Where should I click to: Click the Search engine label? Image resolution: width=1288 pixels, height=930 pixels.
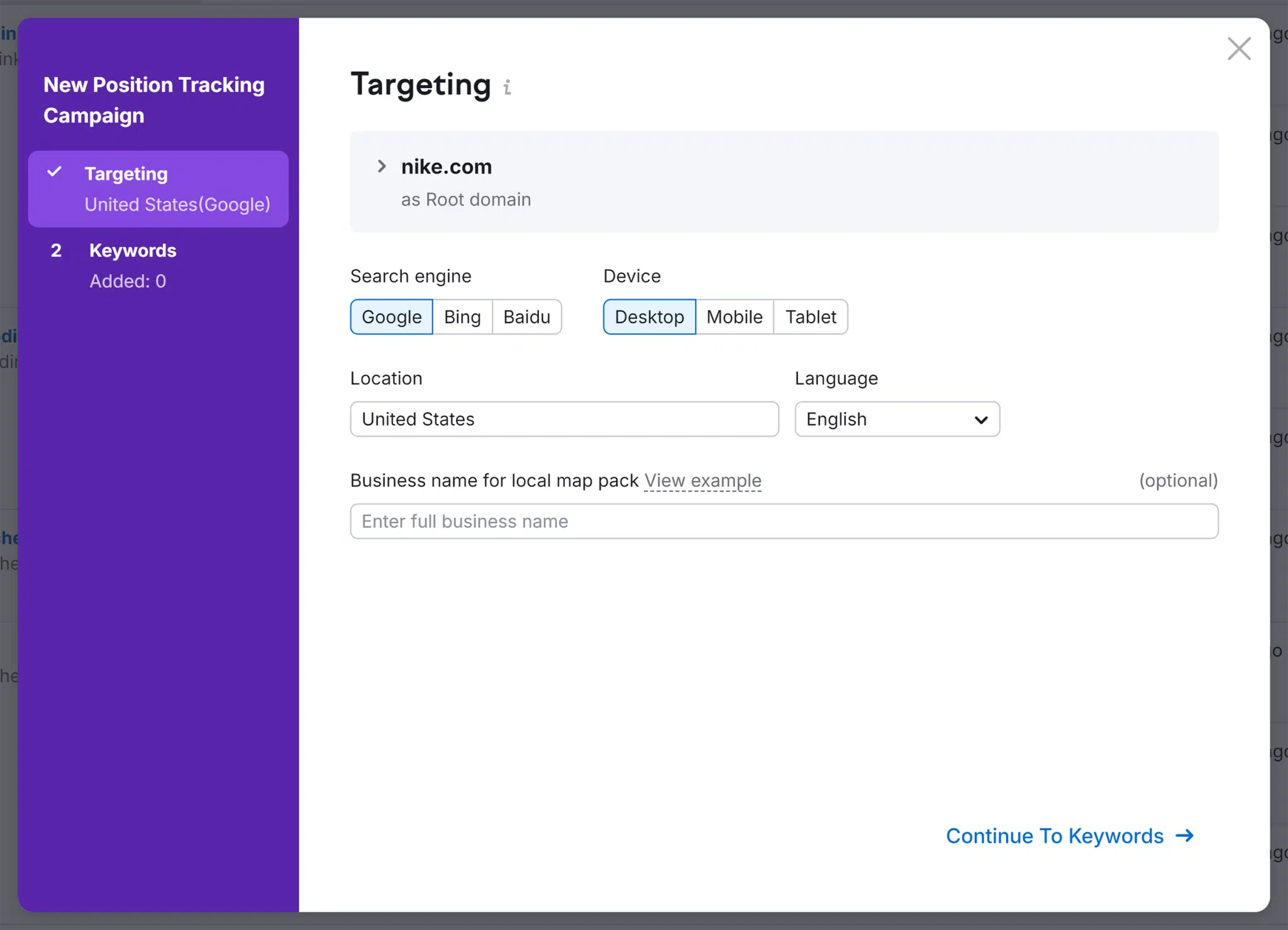click(x=411, y=276)
